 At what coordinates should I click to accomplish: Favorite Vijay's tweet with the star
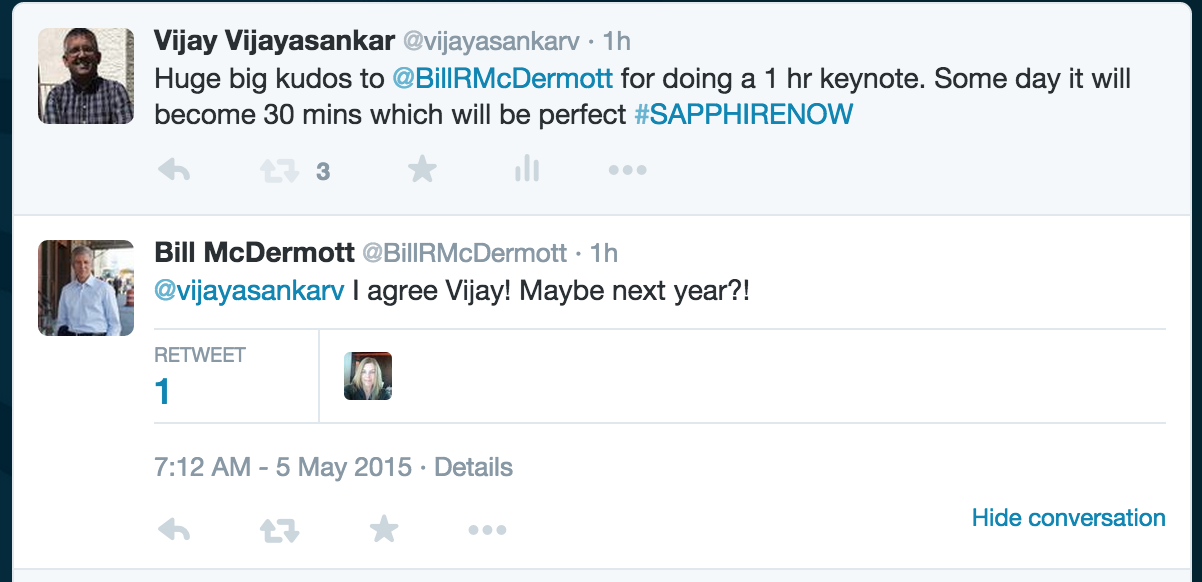click(x=422, y=171)
